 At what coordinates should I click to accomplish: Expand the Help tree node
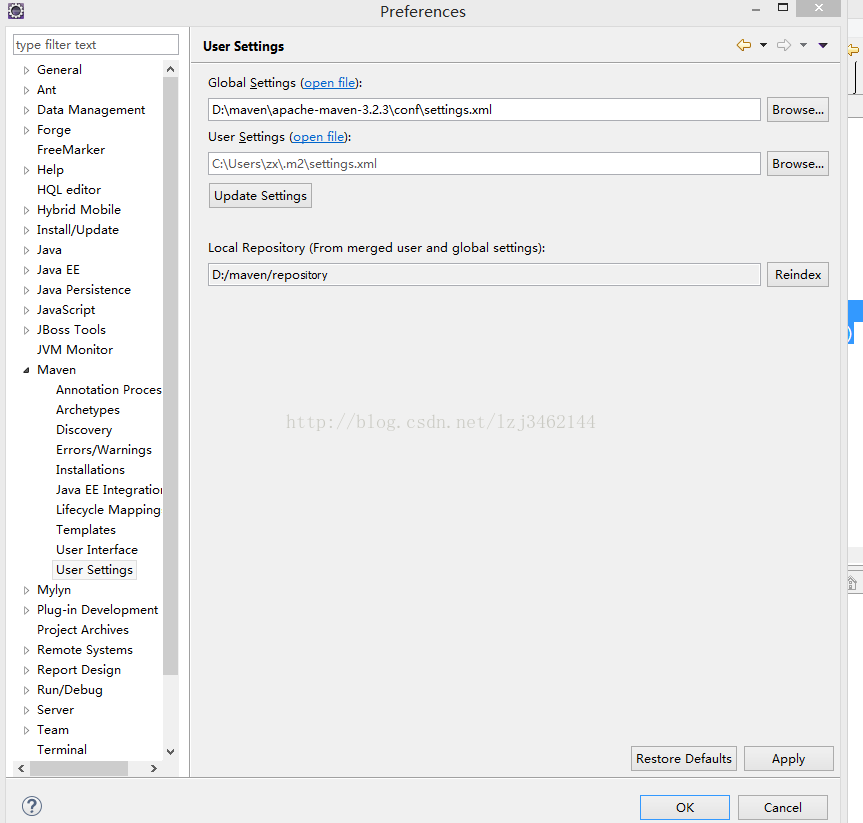[x=26, y=170]
